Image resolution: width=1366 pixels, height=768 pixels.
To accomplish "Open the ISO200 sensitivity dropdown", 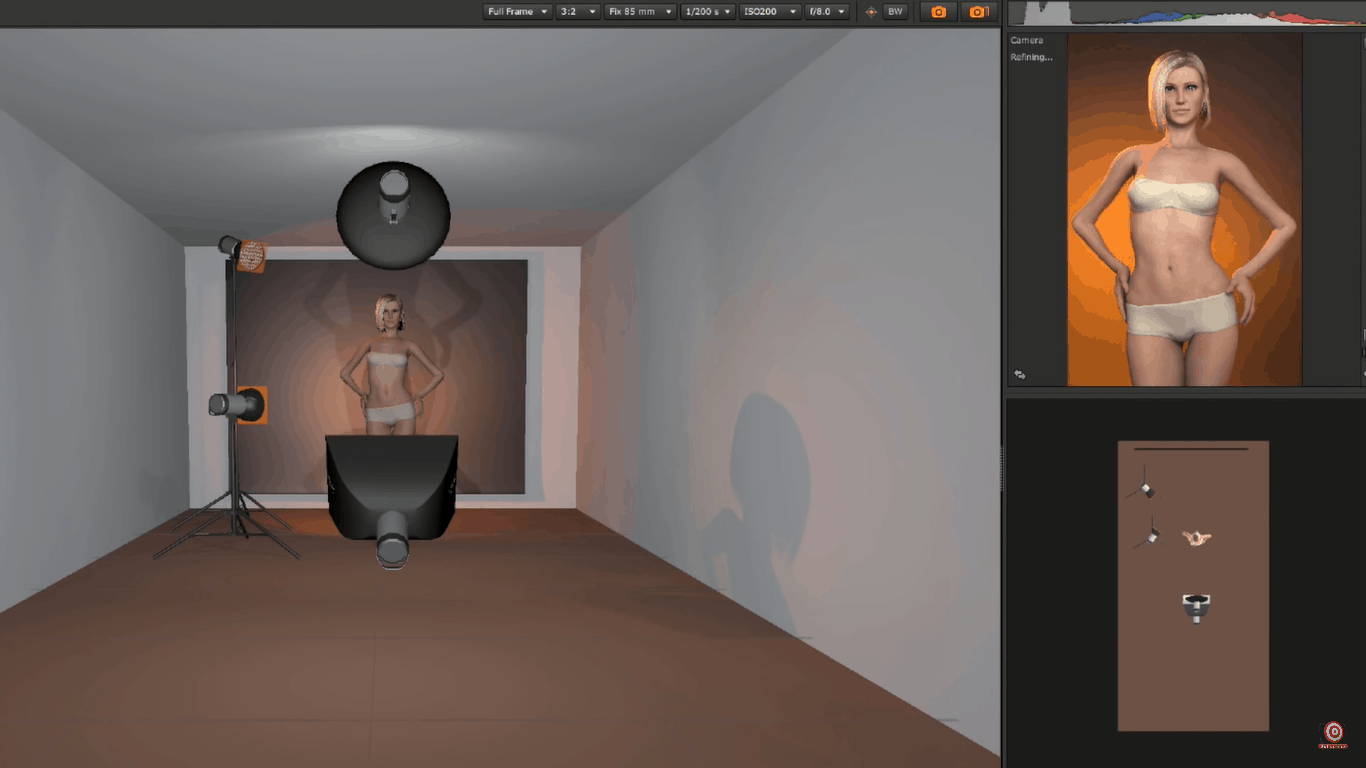I will tap(770, 12).
